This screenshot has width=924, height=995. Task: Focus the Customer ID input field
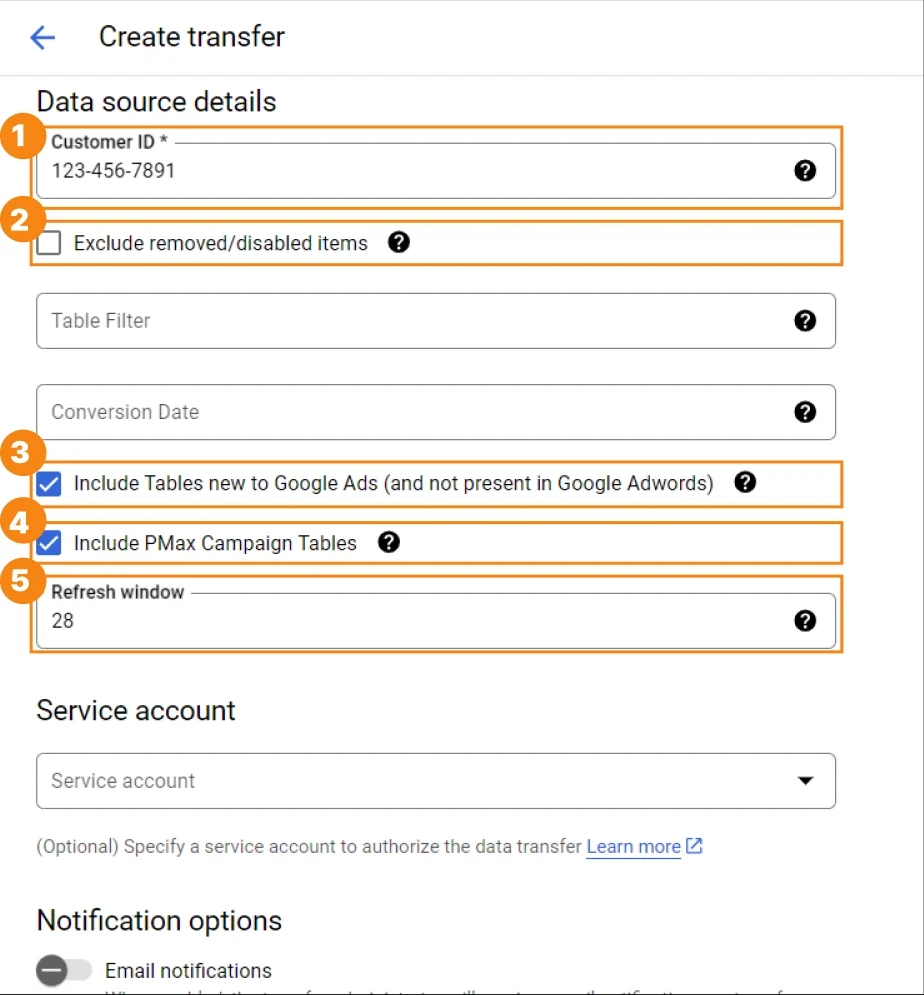[x=436, y=171]
